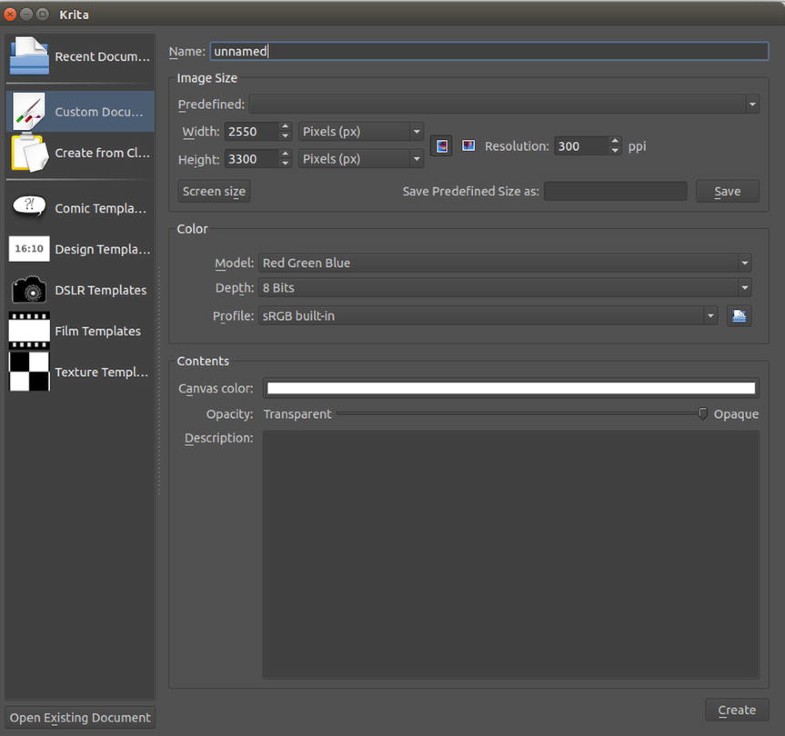Image resolution: width=785 pixels, height=736 pixels.
Task: Increase the Width value with stepper
Action: pyautogui.click(x=285, y=127)
